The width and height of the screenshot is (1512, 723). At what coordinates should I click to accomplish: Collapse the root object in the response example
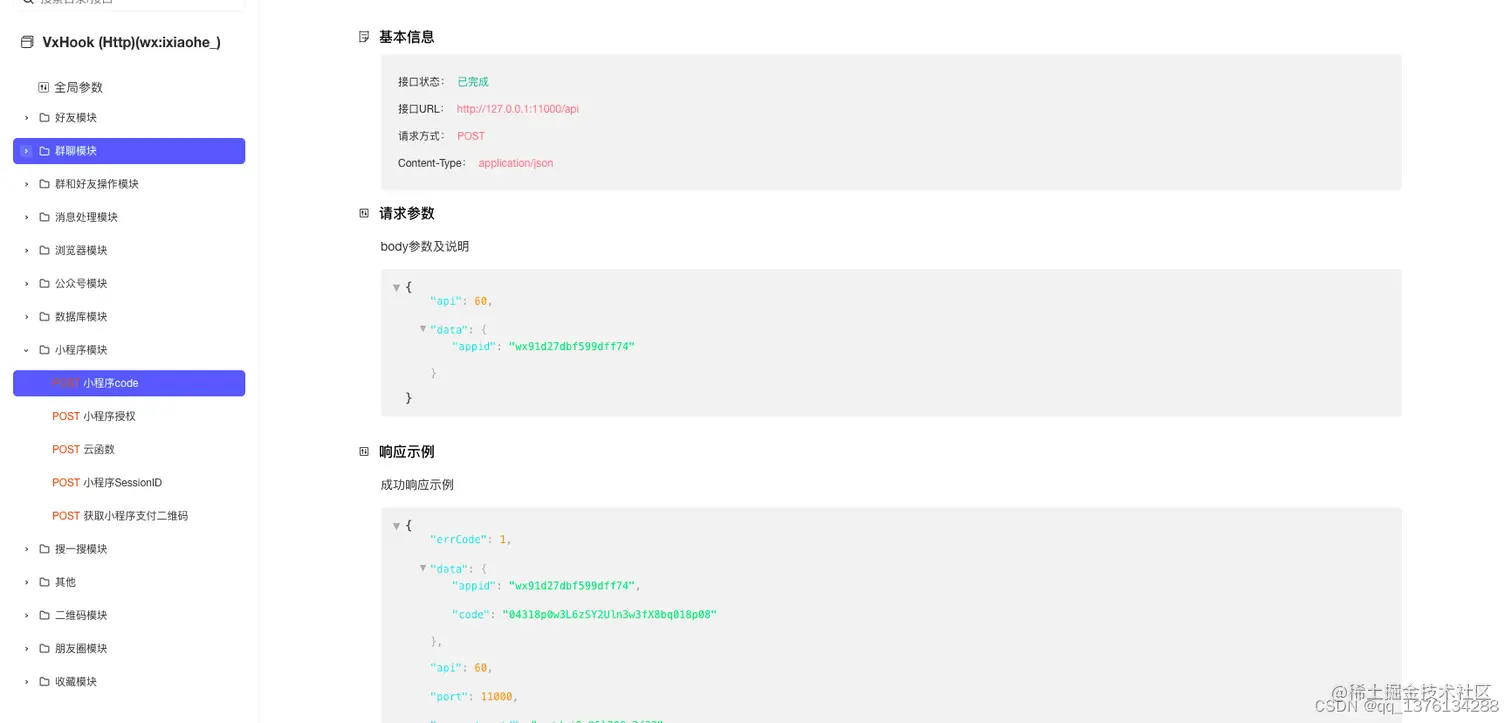pyautogui.click(x=396, y=525)
